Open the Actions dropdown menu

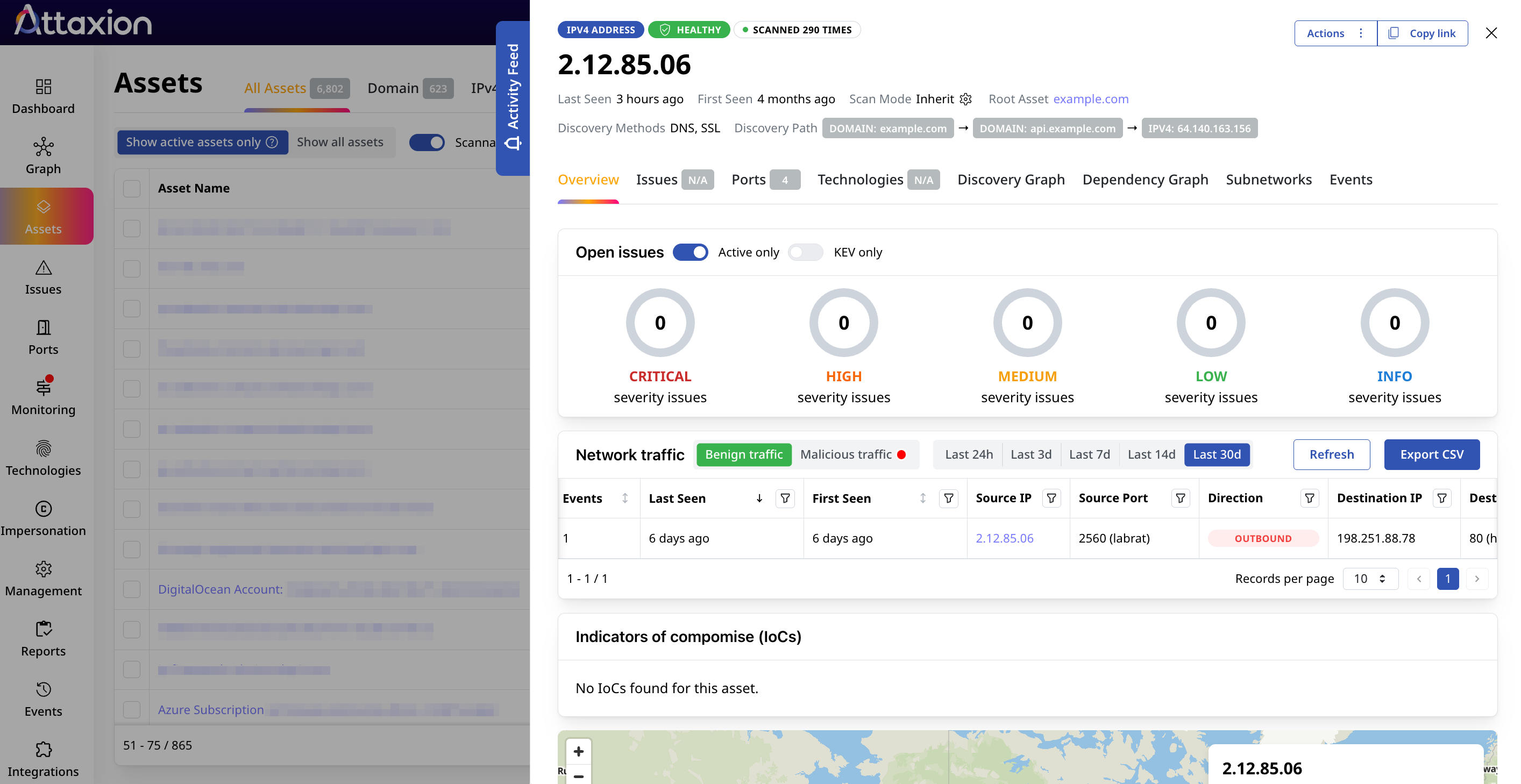1335,33
